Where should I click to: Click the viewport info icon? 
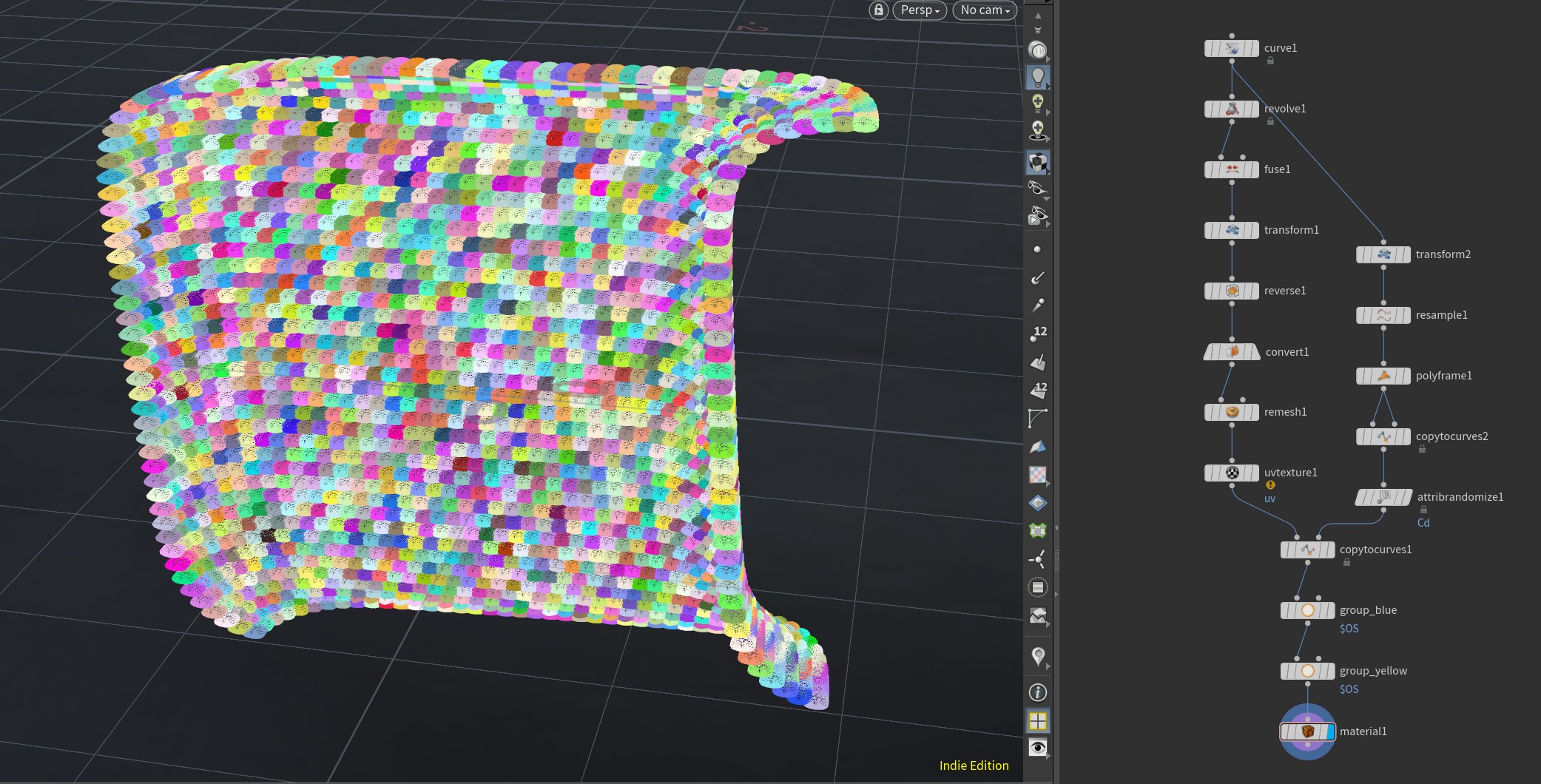(x=1037, y=692)
